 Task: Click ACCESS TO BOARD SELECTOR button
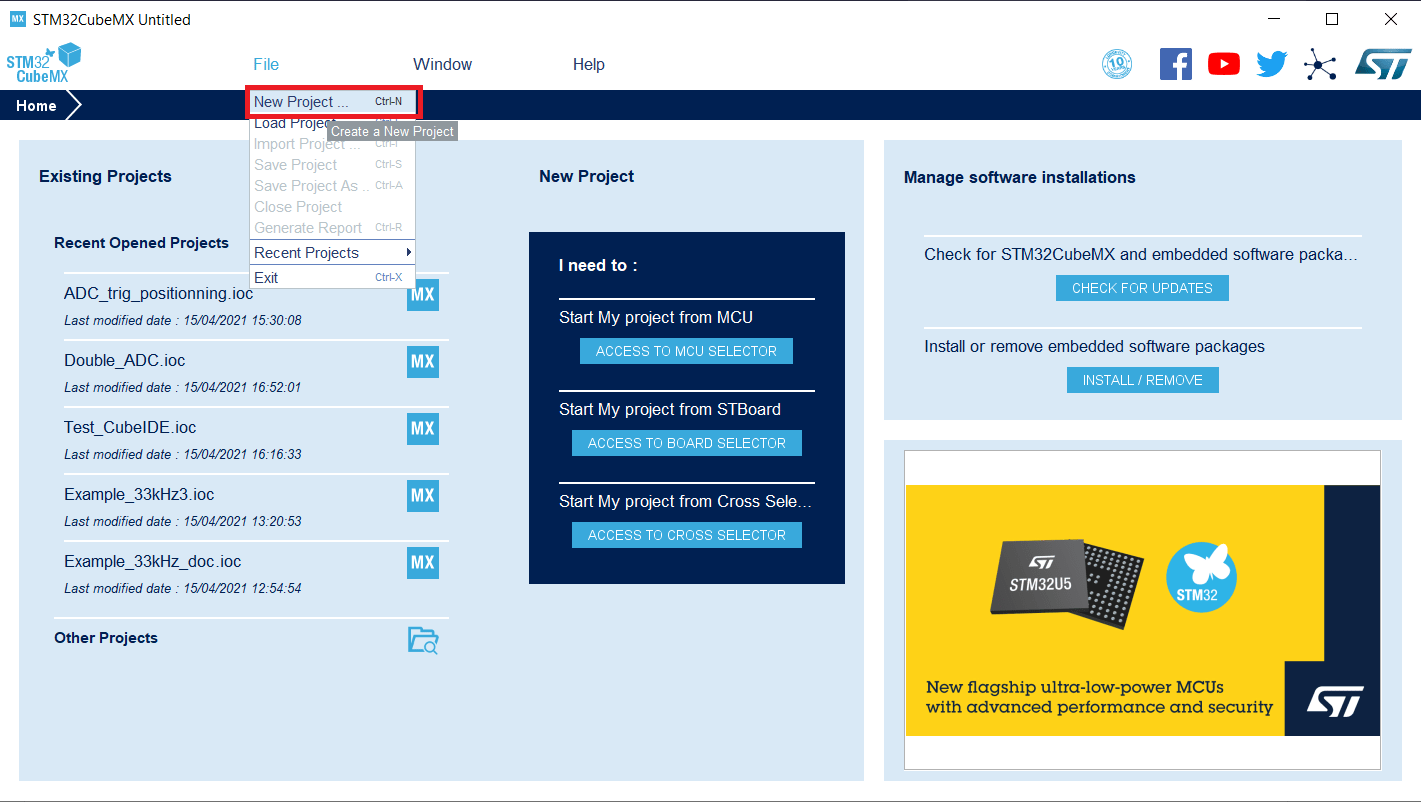pos(687,443)
